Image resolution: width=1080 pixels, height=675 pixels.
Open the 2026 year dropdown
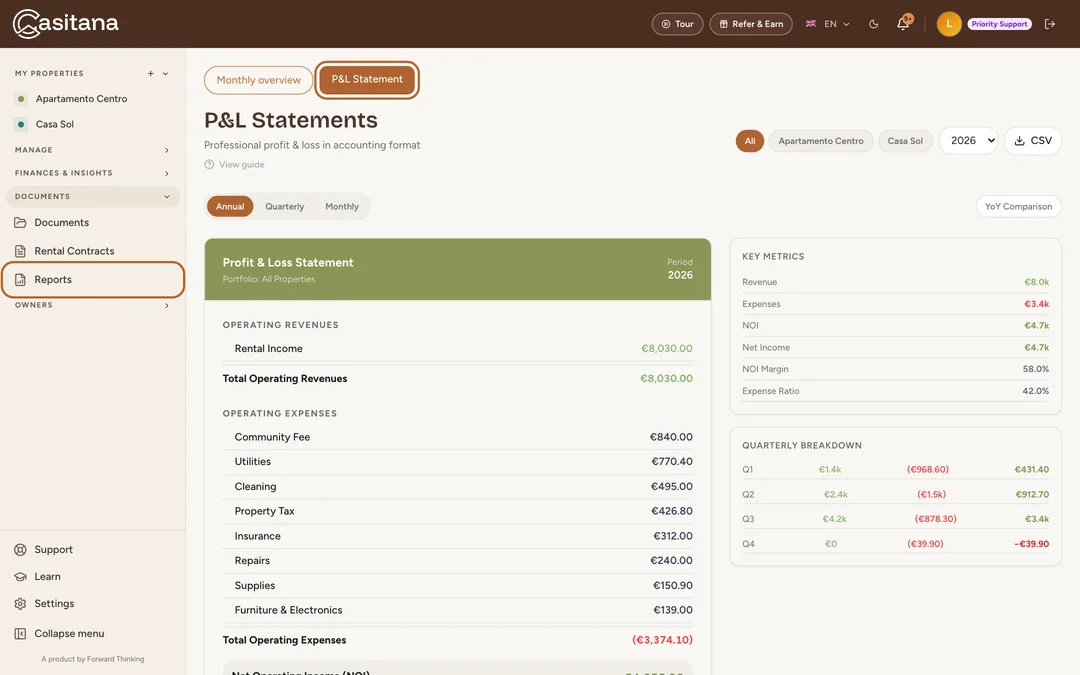(x=968, y=141)
